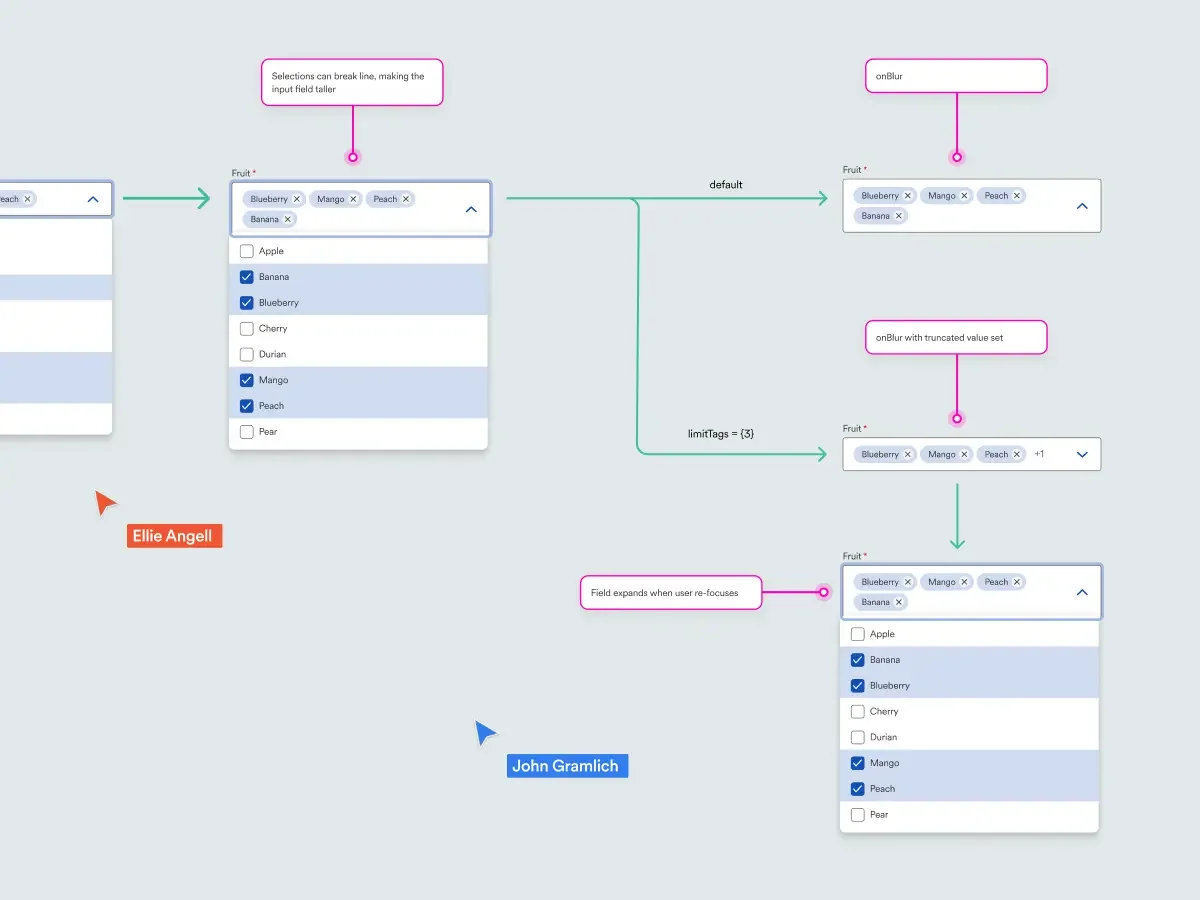
Task: Check the Cherry option in the left dropdown
Action: click(x=245, y=328)
